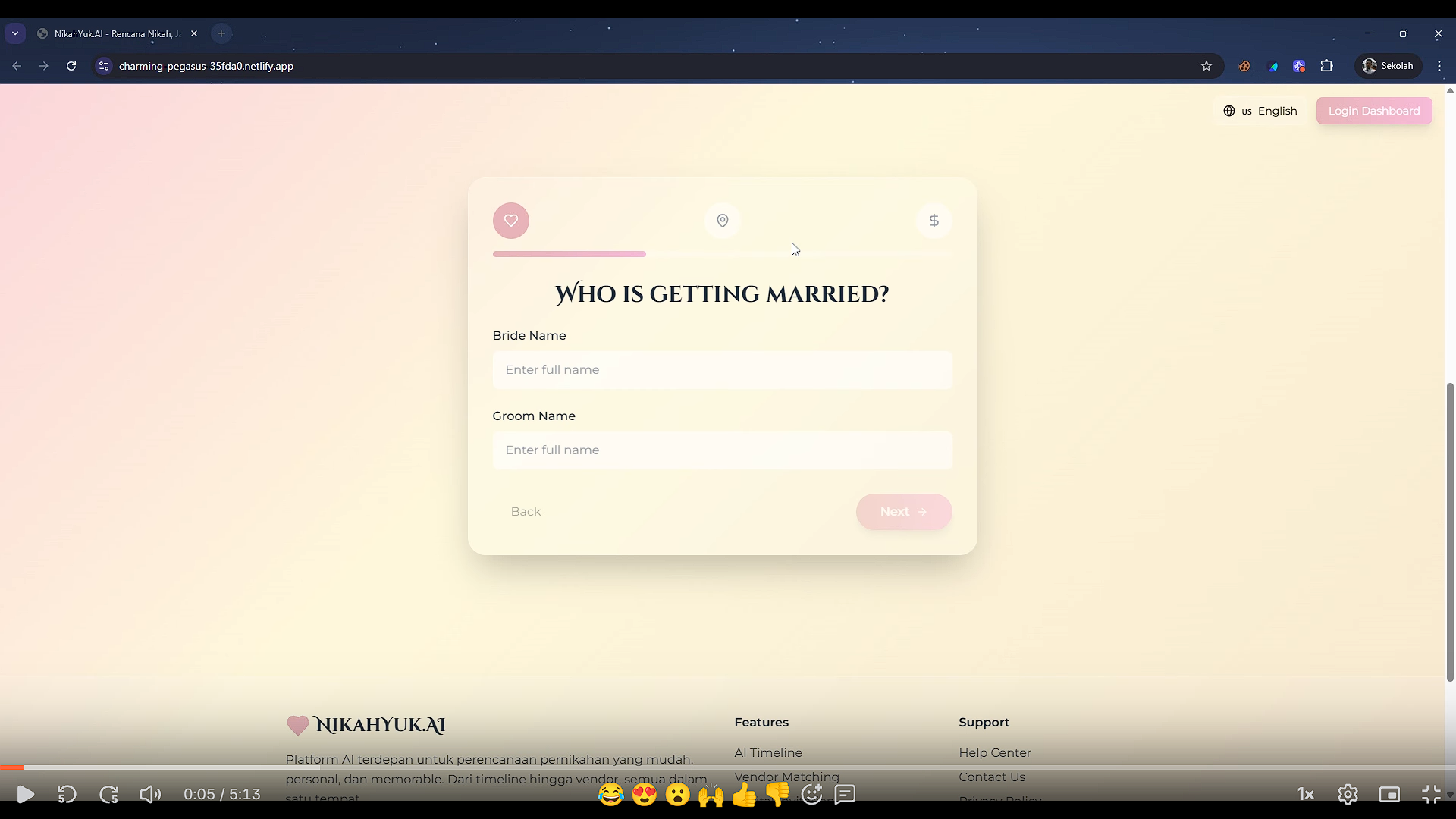Rewind video five seconds

[x=67, y=794]
